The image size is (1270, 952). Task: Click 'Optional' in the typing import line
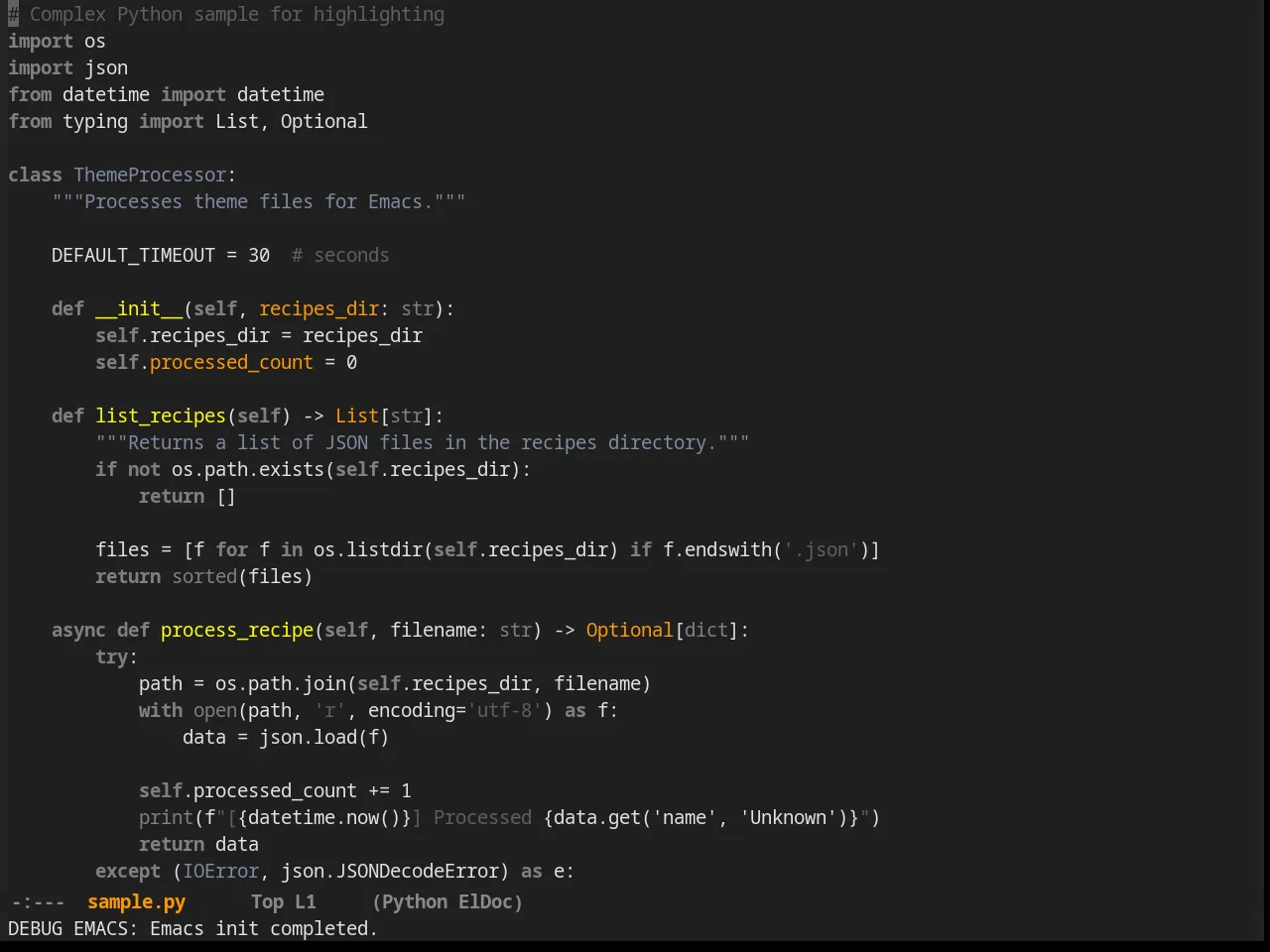[323, 121]
